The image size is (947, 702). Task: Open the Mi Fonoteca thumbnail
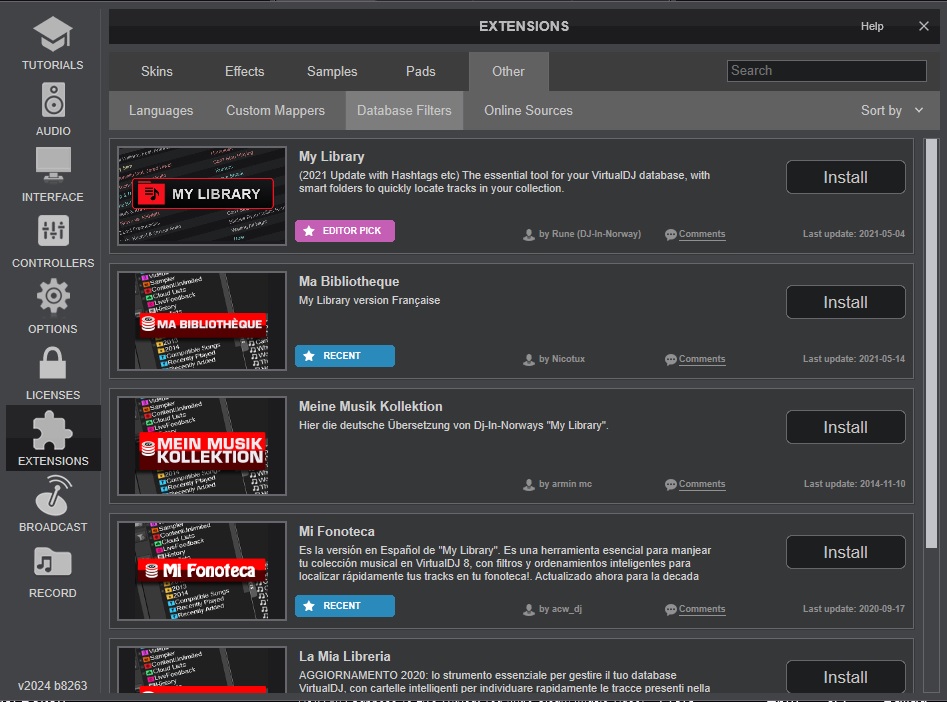202,571
